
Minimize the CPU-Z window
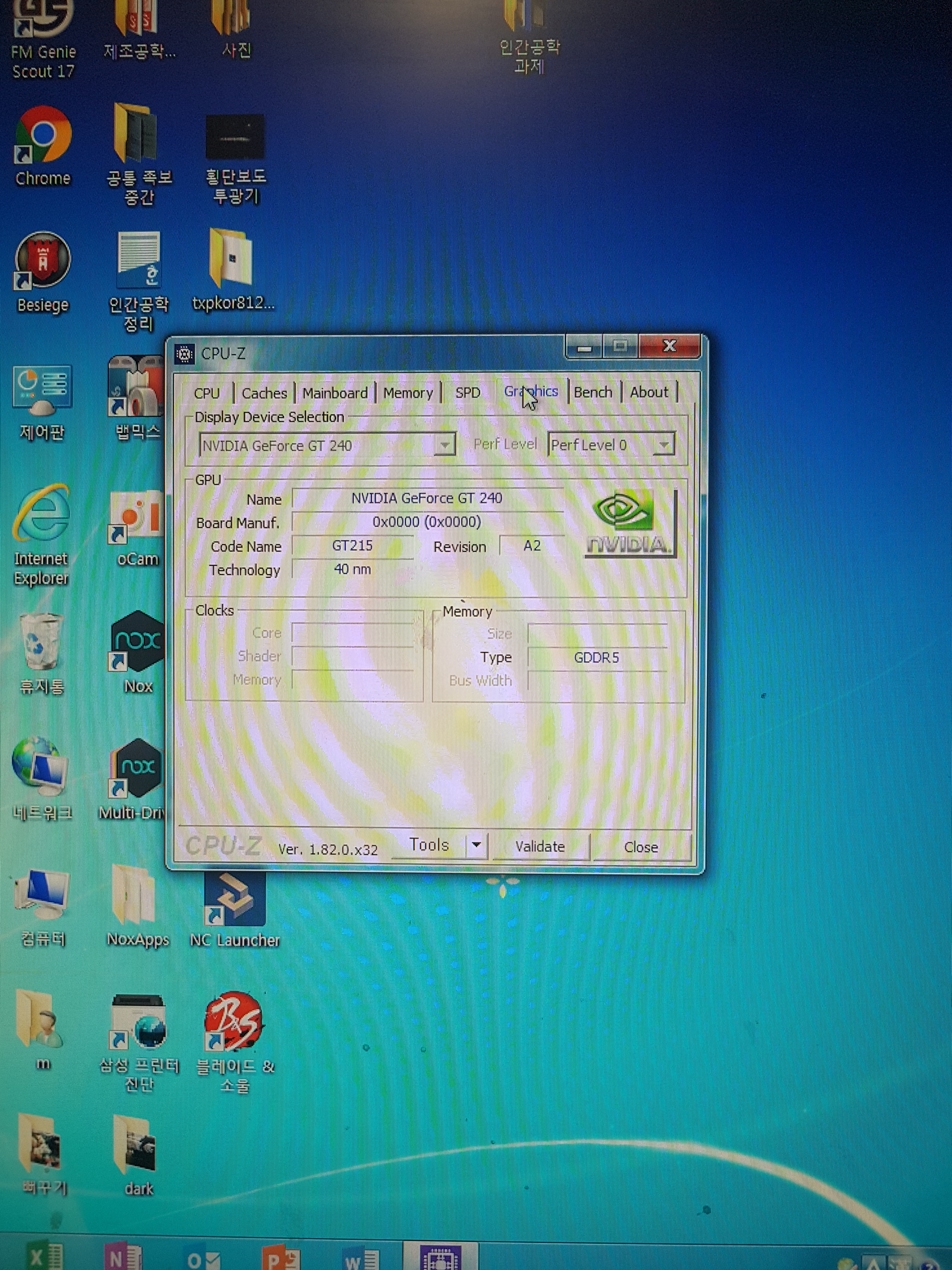(x=584, y=347)
